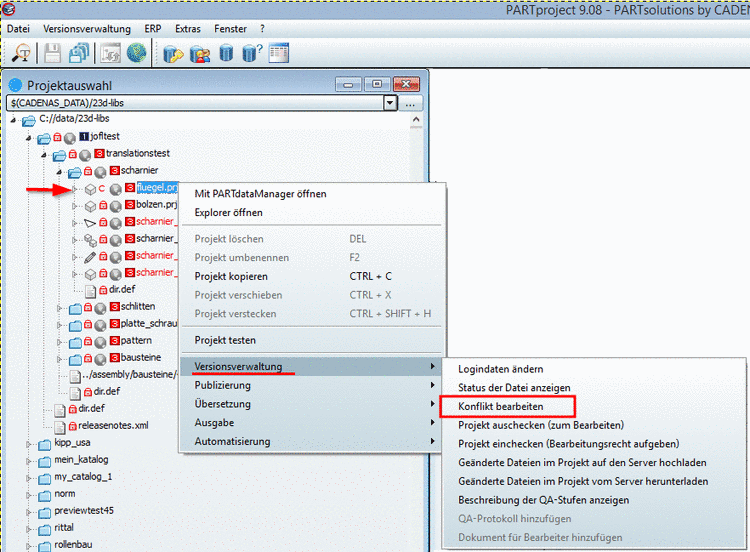
Task: Click the single floppy disk save icon
Action: click(52, 53)
